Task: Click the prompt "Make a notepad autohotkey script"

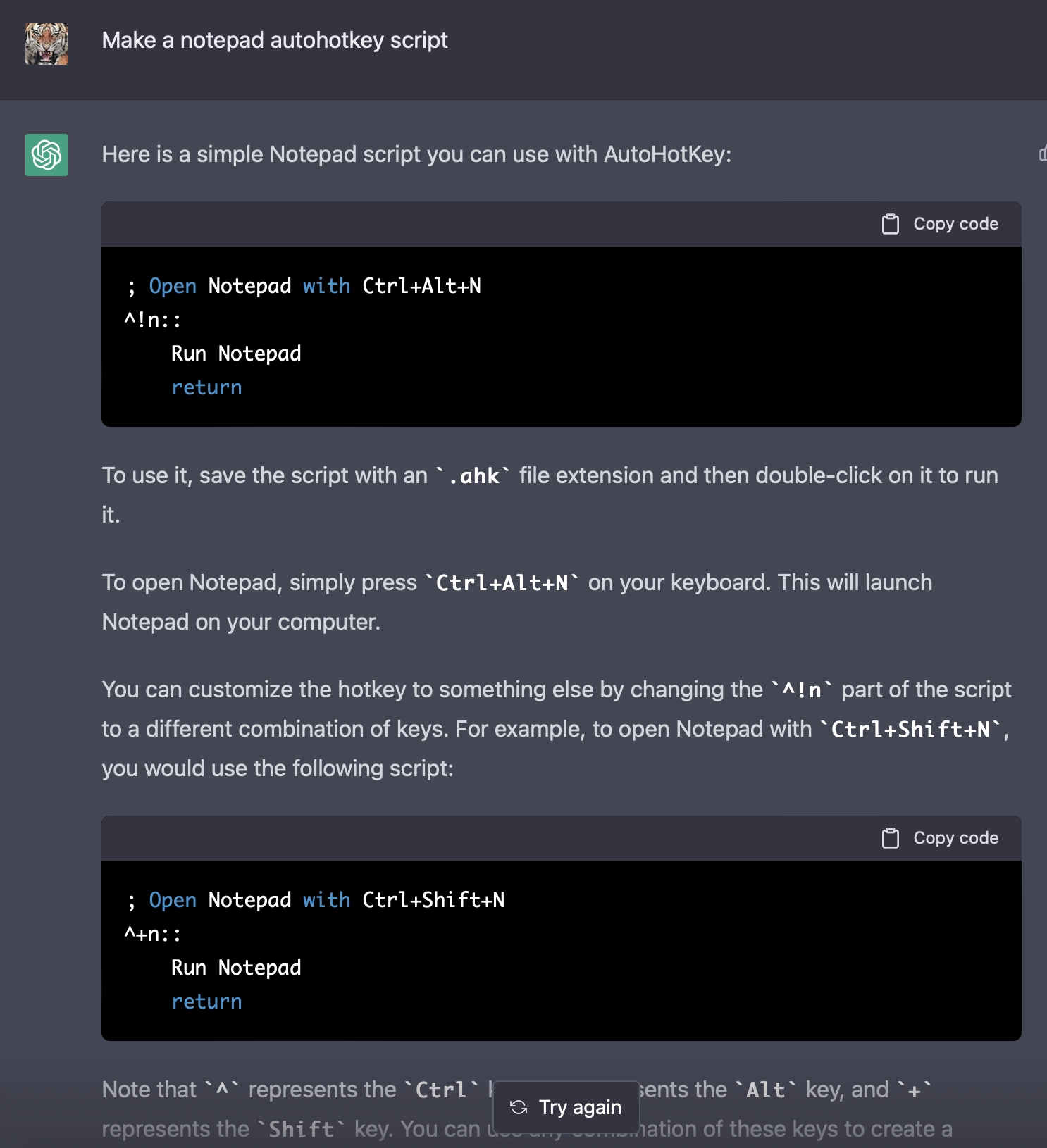Action: tap(275, 41)
